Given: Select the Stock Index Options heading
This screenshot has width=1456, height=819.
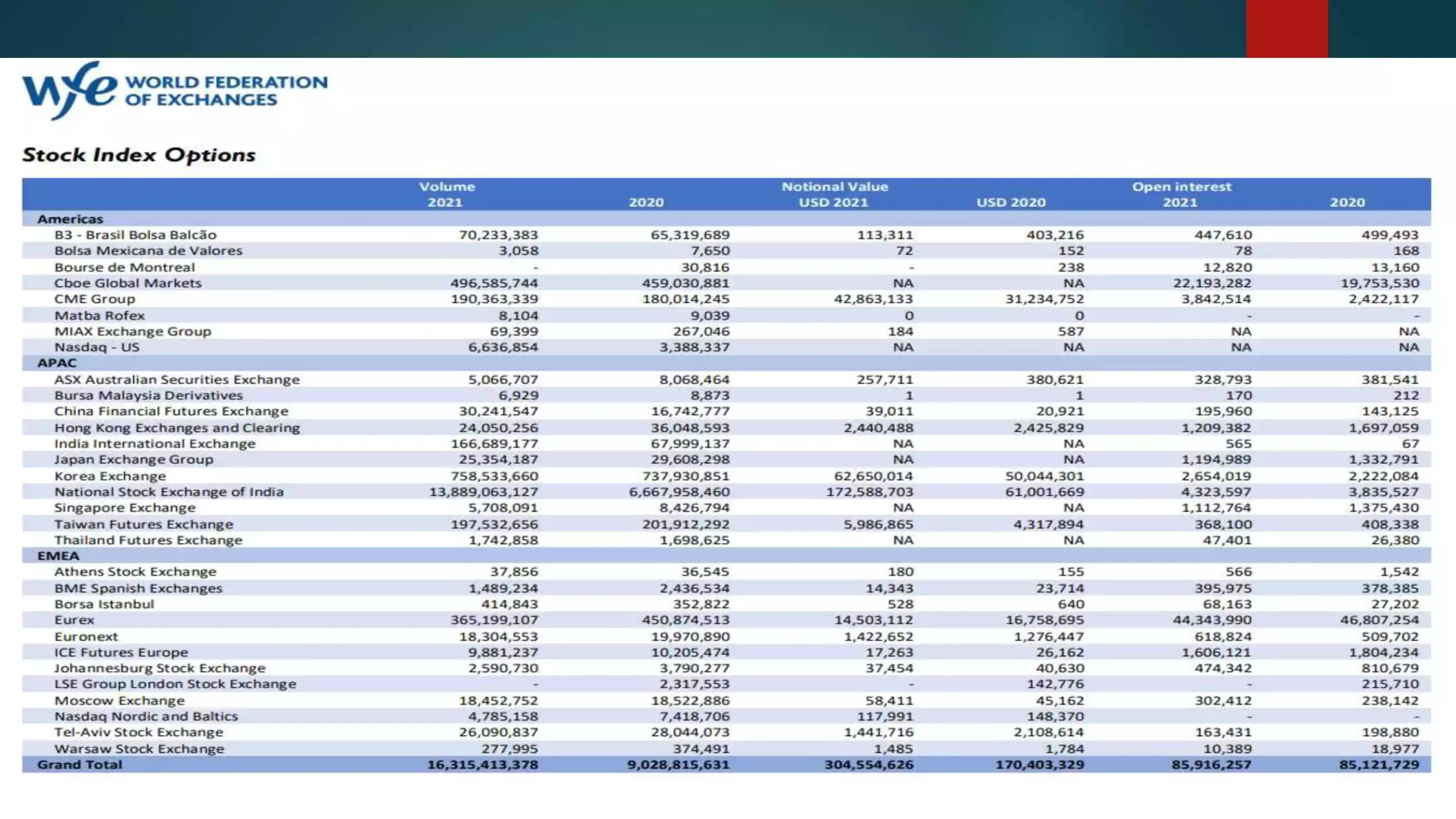Looking at the screenshot, I should pos(139,155).
